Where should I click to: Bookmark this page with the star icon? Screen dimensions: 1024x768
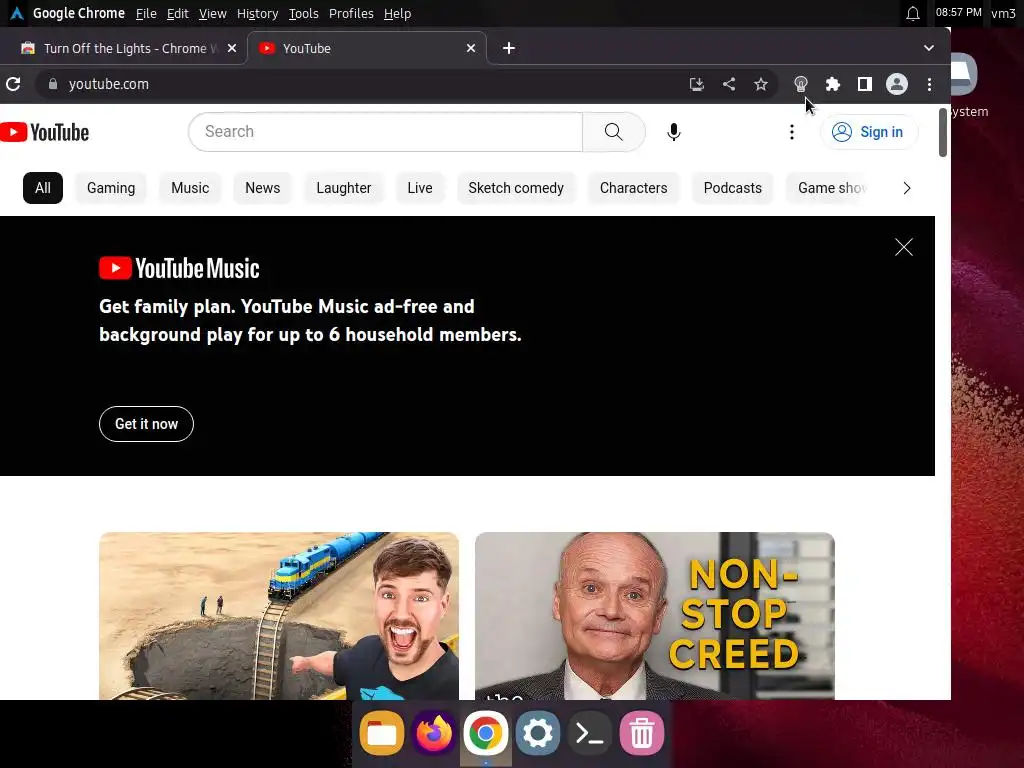[x=761, y=84]
